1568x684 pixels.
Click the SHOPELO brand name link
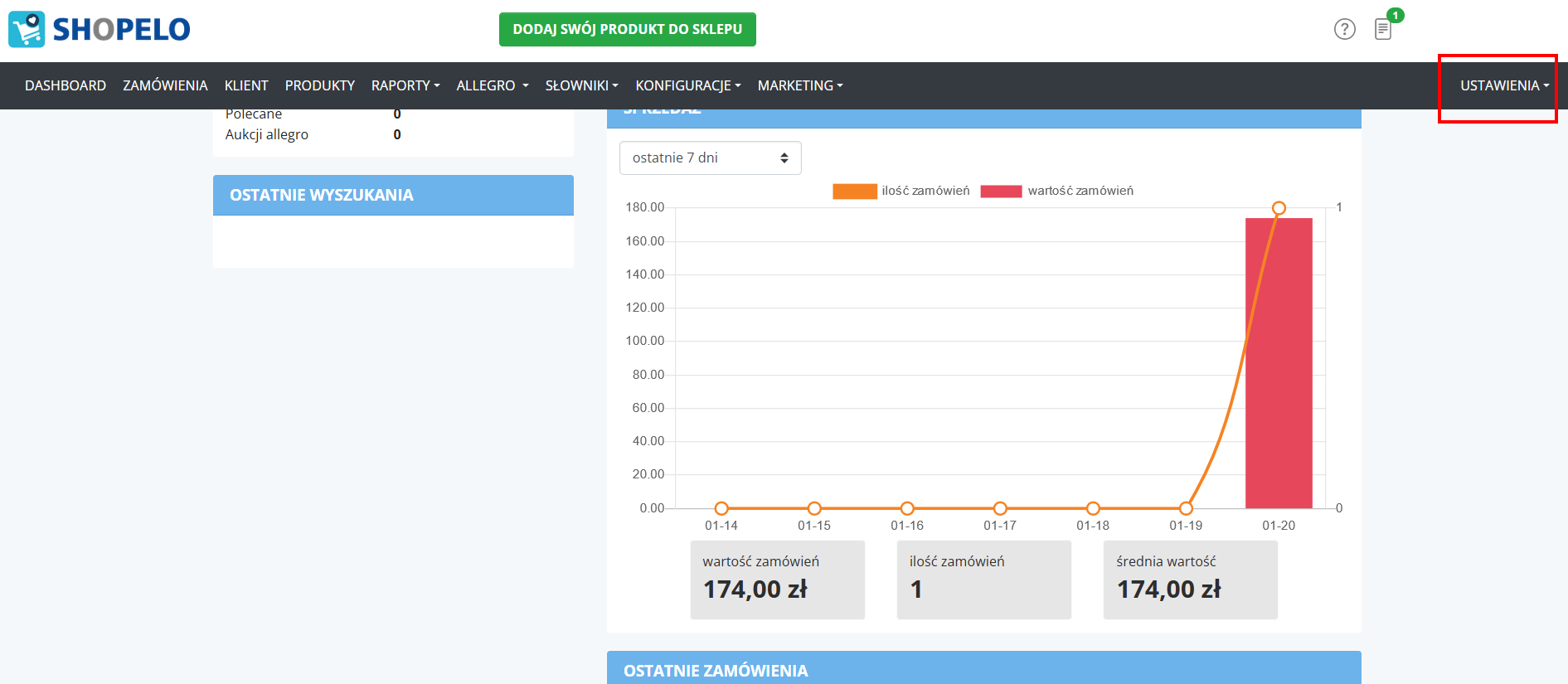coord(121,30)
